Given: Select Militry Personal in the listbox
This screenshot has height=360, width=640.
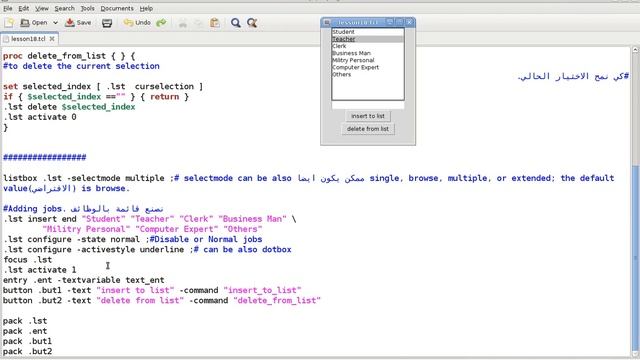Looking at the screenshot, I should click(x=368, y=60).
